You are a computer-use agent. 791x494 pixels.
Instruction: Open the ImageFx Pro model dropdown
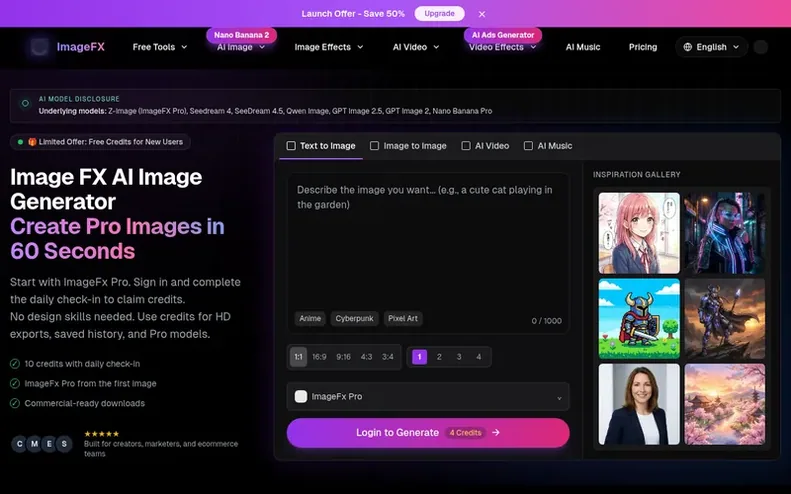[428, 397]
